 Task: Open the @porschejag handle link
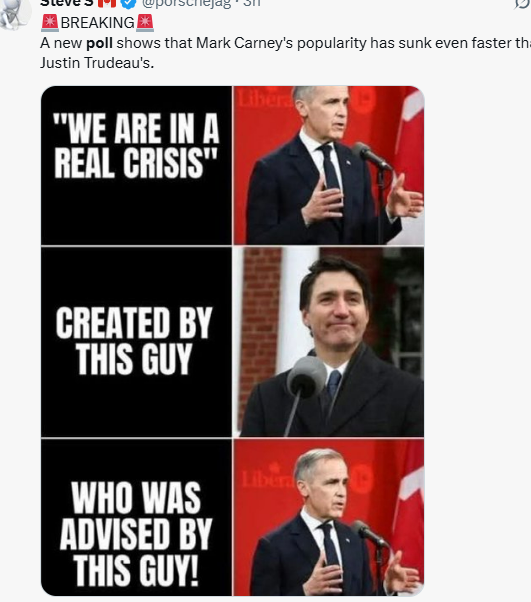click(x=187, y=3)
